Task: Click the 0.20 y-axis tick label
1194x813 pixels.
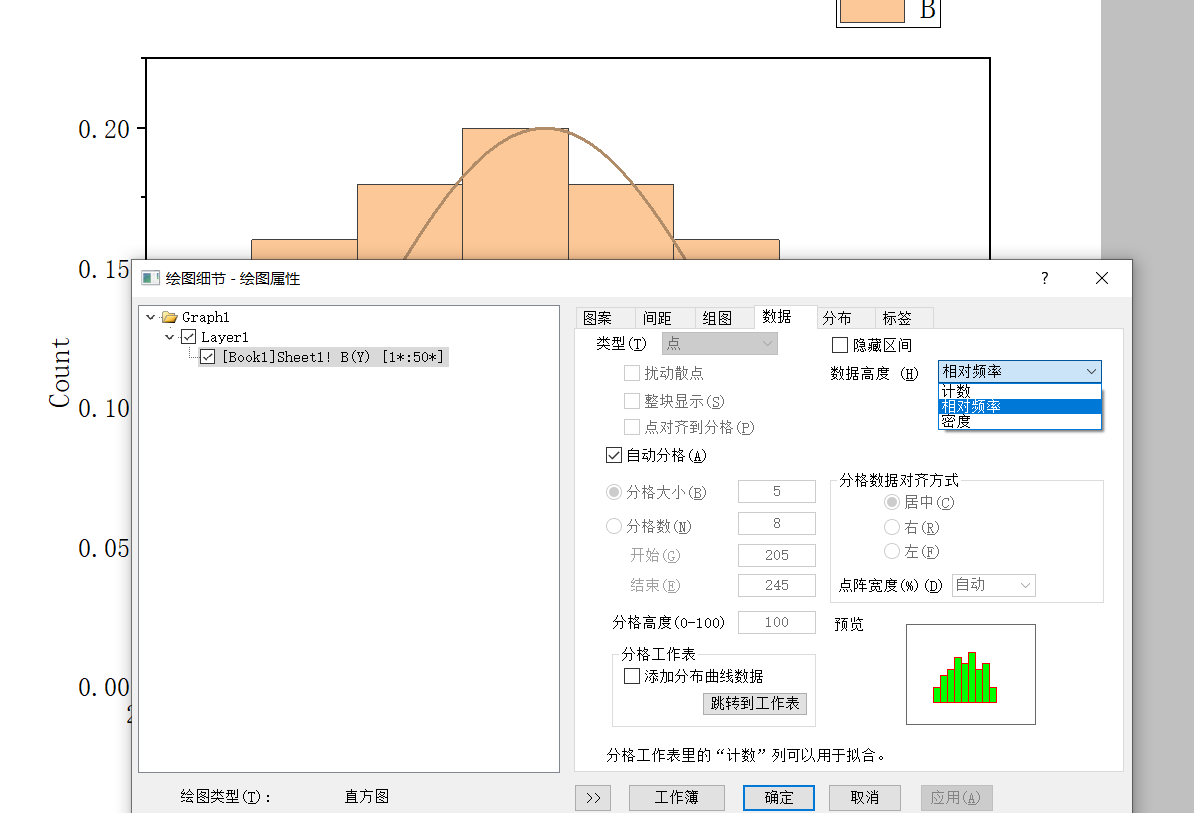Action: [x=104, y=129]
